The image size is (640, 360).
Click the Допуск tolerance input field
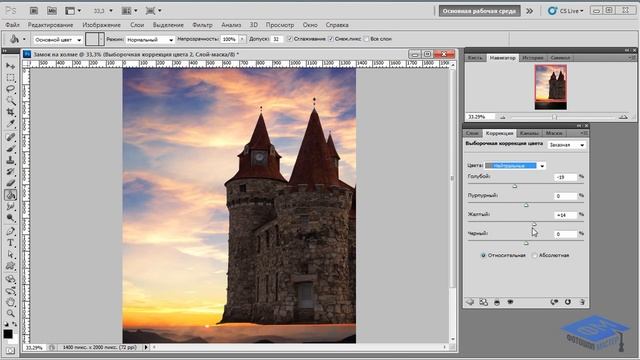[277, 39]
